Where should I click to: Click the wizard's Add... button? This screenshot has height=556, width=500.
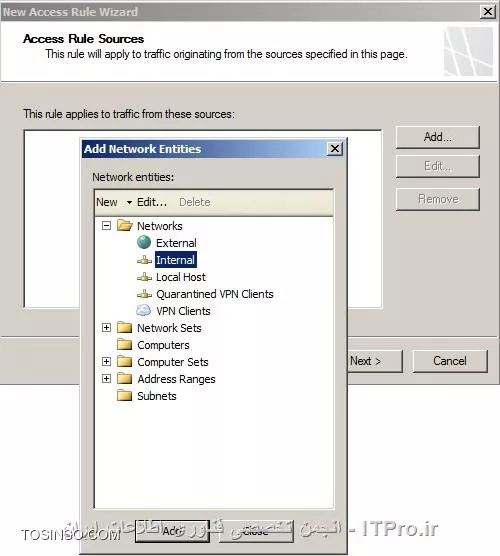pyautogui.click(x=438, y=137)
